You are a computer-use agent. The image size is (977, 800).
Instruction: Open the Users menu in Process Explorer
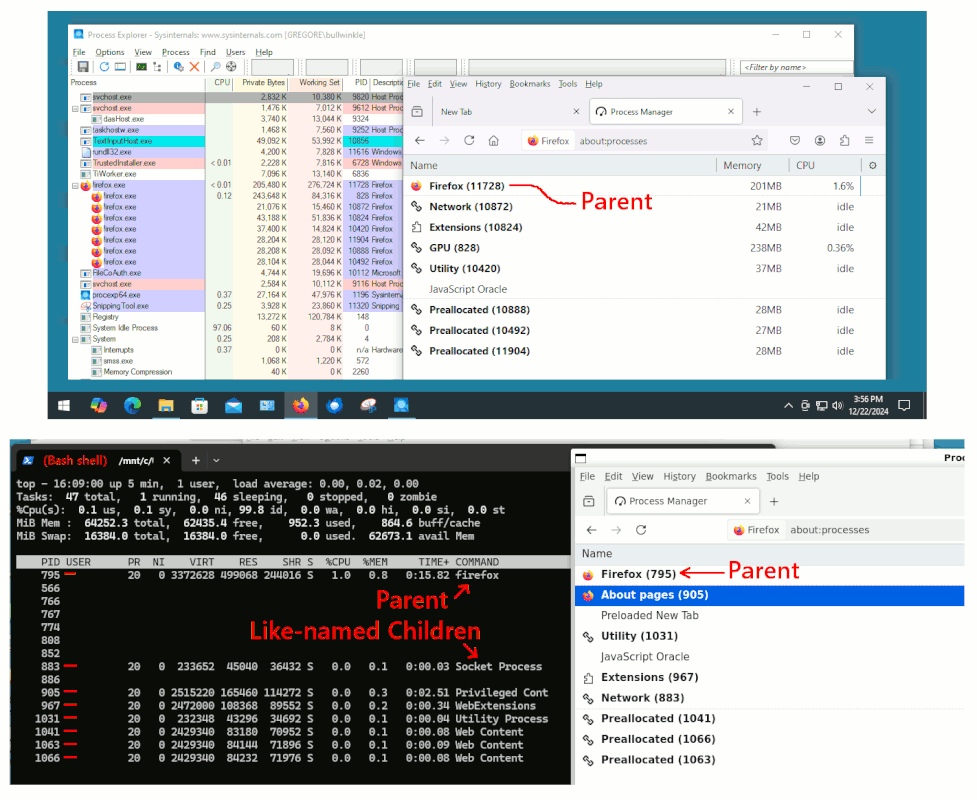[x=236, y=52]
